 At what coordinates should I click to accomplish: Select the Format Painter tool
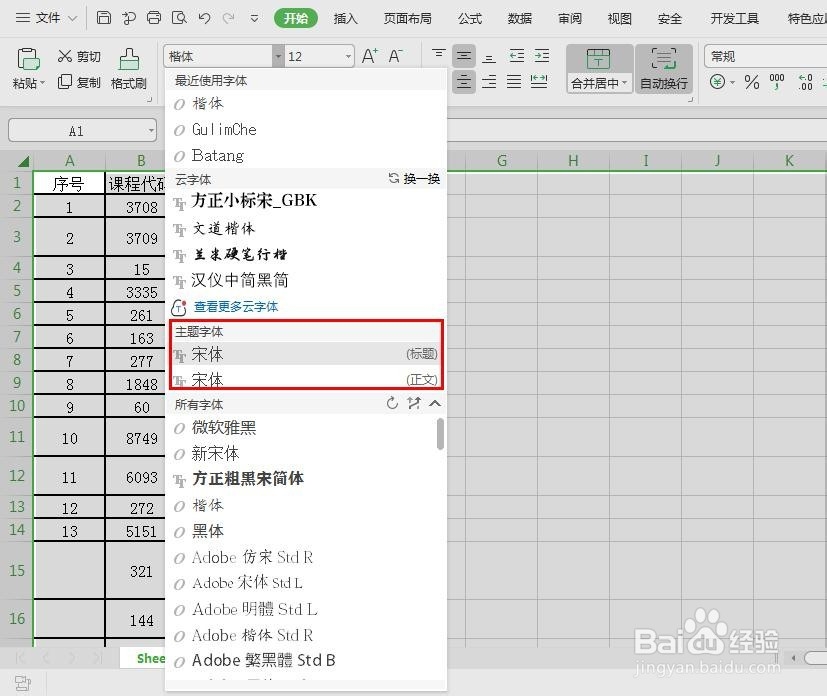pos(129,69)
